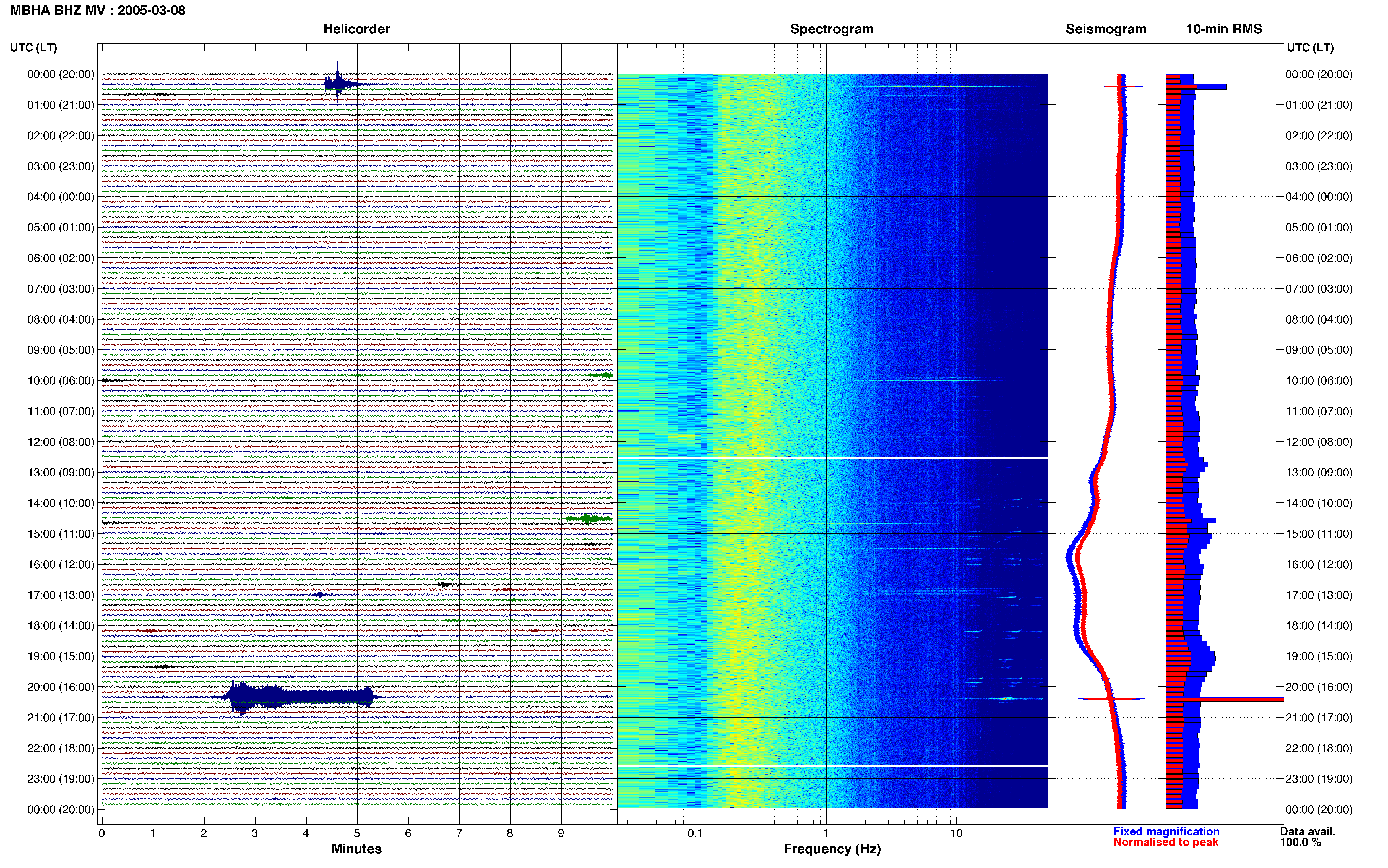Click left time label '18:00 (14:00)'
Viewport: 1388px width, 868px height.
[x=61, y=626]
